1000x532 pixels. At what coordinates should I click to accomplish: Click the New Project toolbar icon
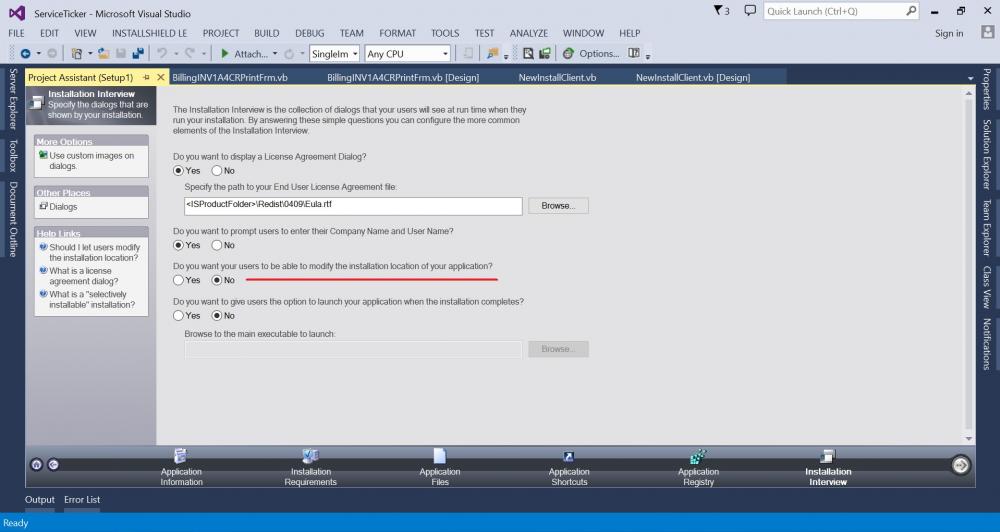[x=77, y=54]
